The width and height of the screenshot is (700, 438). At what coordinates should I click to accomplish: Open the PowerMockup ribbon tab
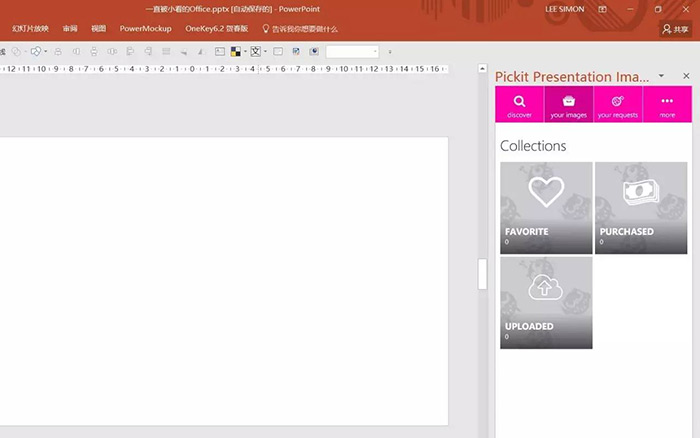coord(146,29)
